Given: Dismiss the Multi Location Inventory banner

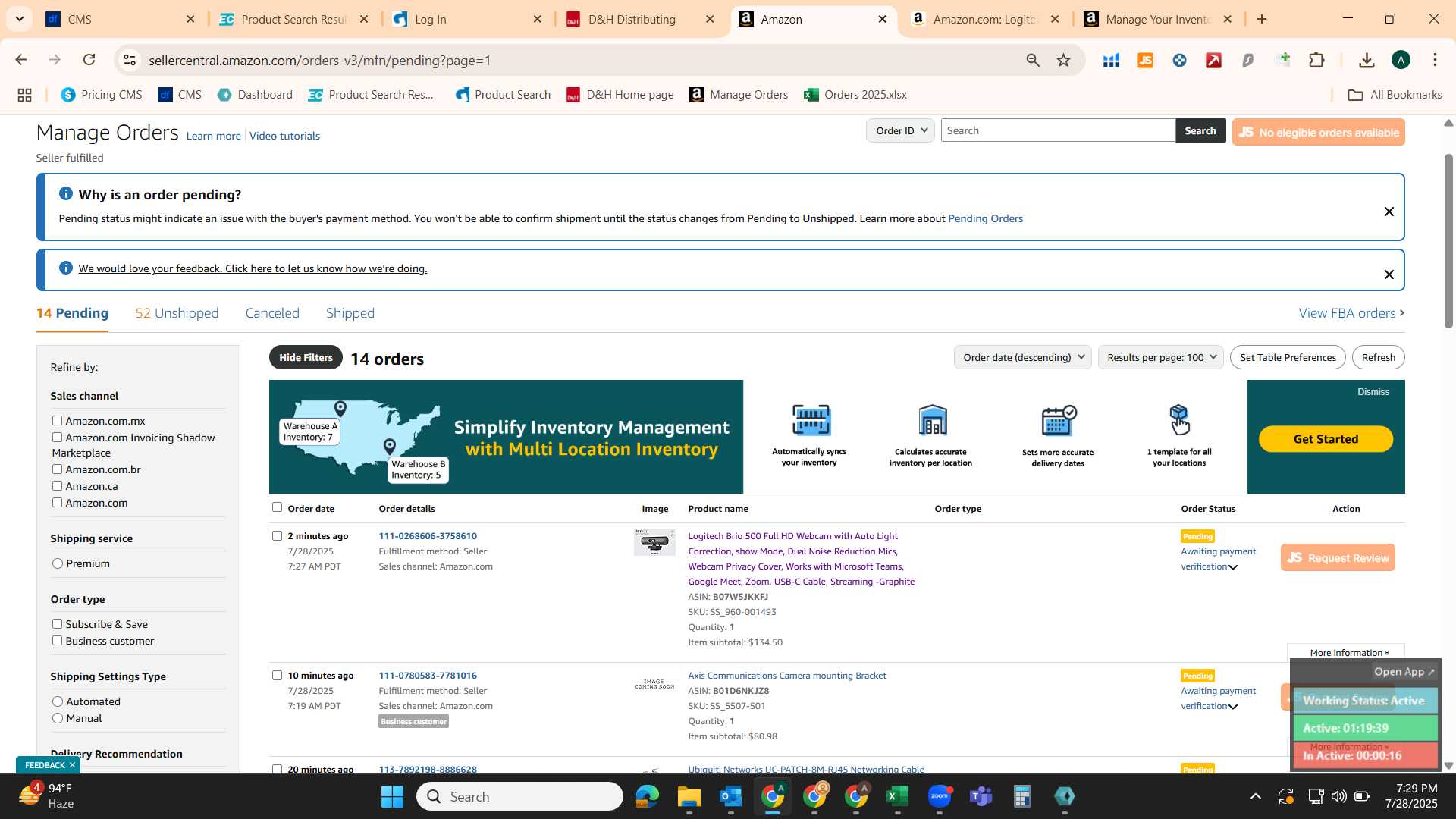Looking at the screenshot, I should (x=1373, y=392).
